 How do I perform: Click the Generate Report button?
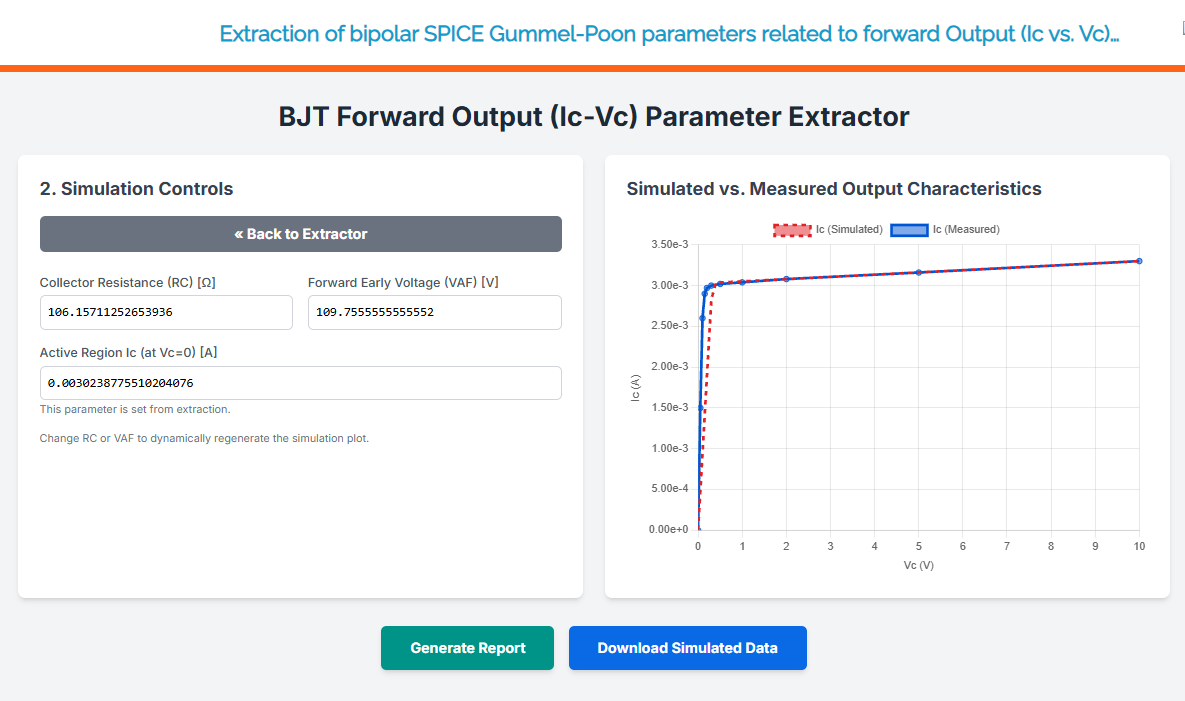(x=467, y=648)
